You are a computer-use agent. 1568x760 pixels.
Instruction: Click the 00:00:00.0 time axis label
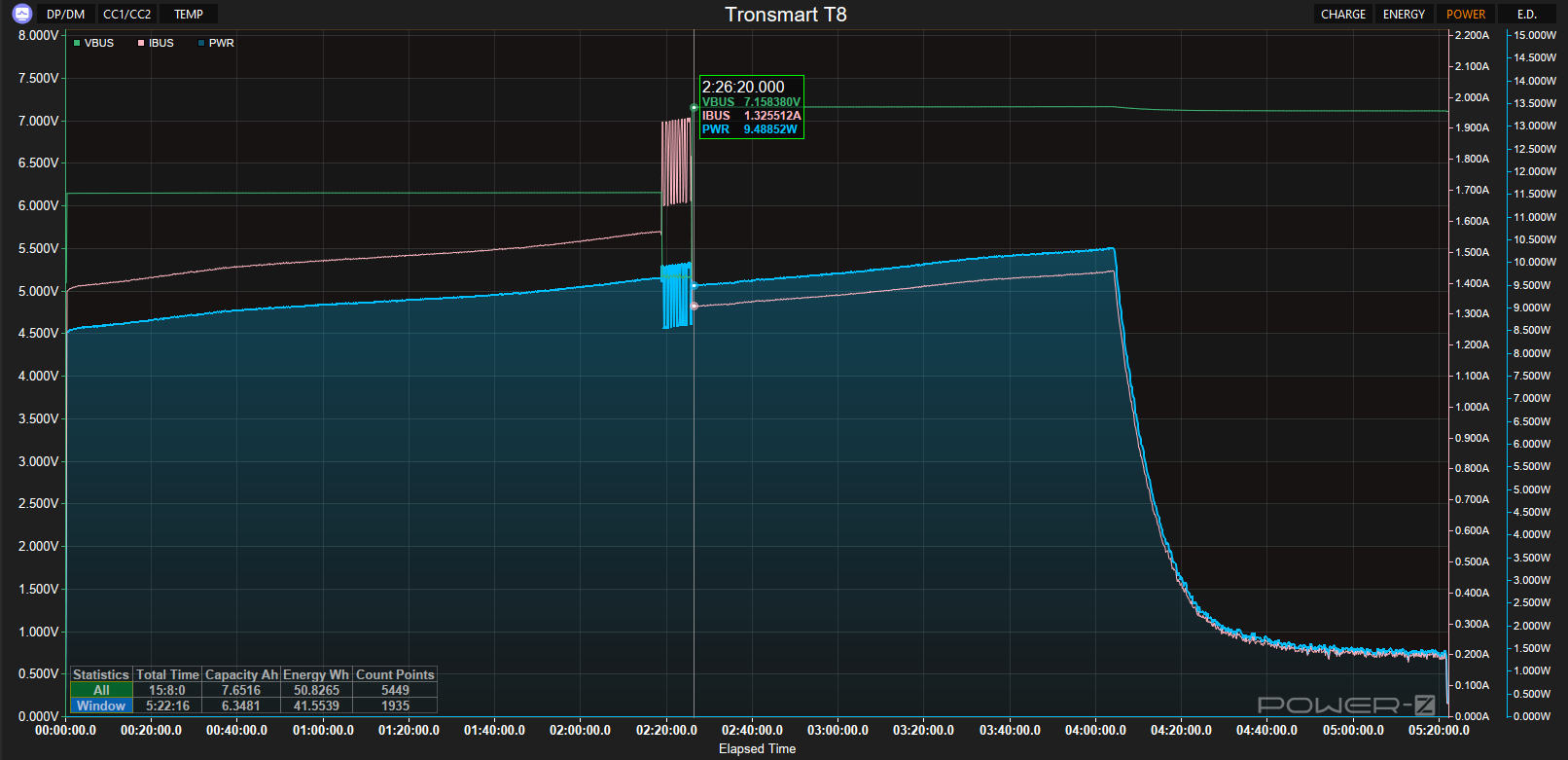pos(66,730)
